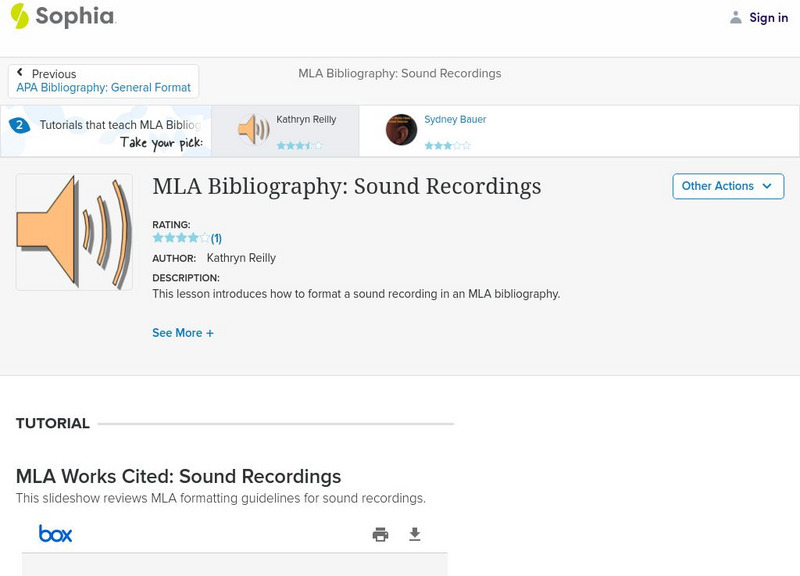Click author name Kathryn Reilly

tap(241, 258)
